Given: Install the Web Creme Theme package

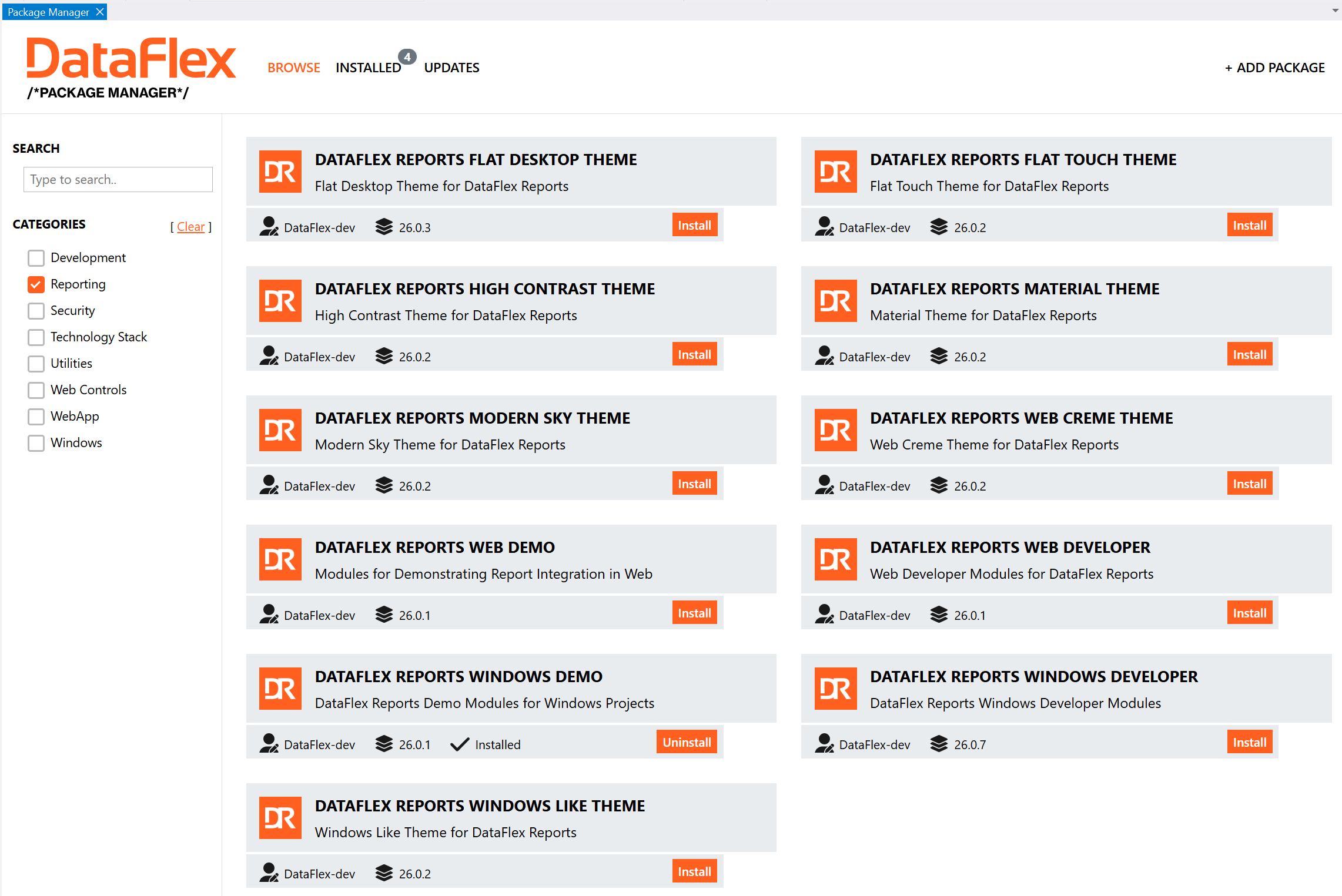Looking at the screenshot, I should [1249, 484].
